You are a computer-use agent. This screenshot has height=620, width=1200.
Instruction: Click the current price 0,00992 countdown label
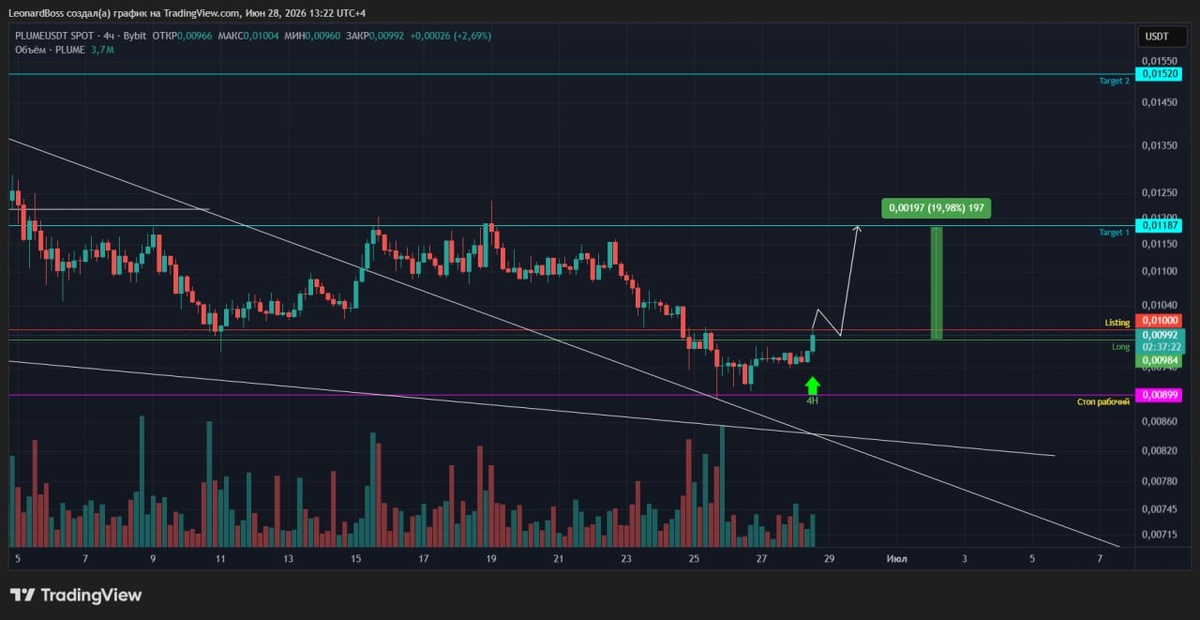pos(1161,340)
